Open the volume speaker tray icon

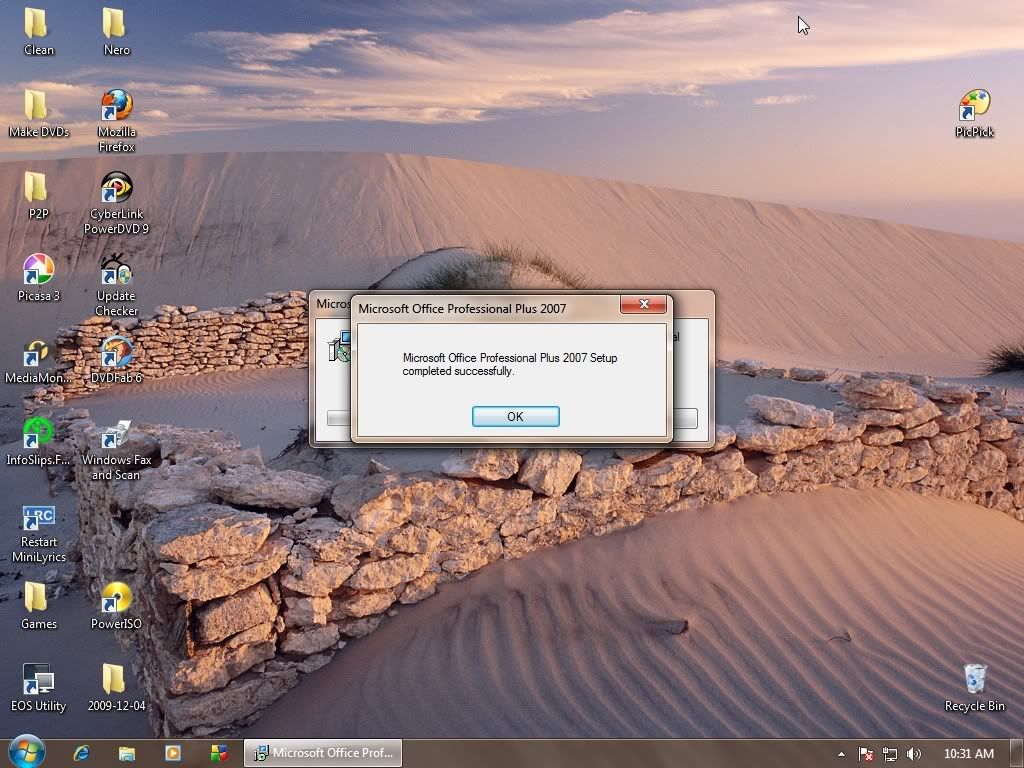[914, 754]
